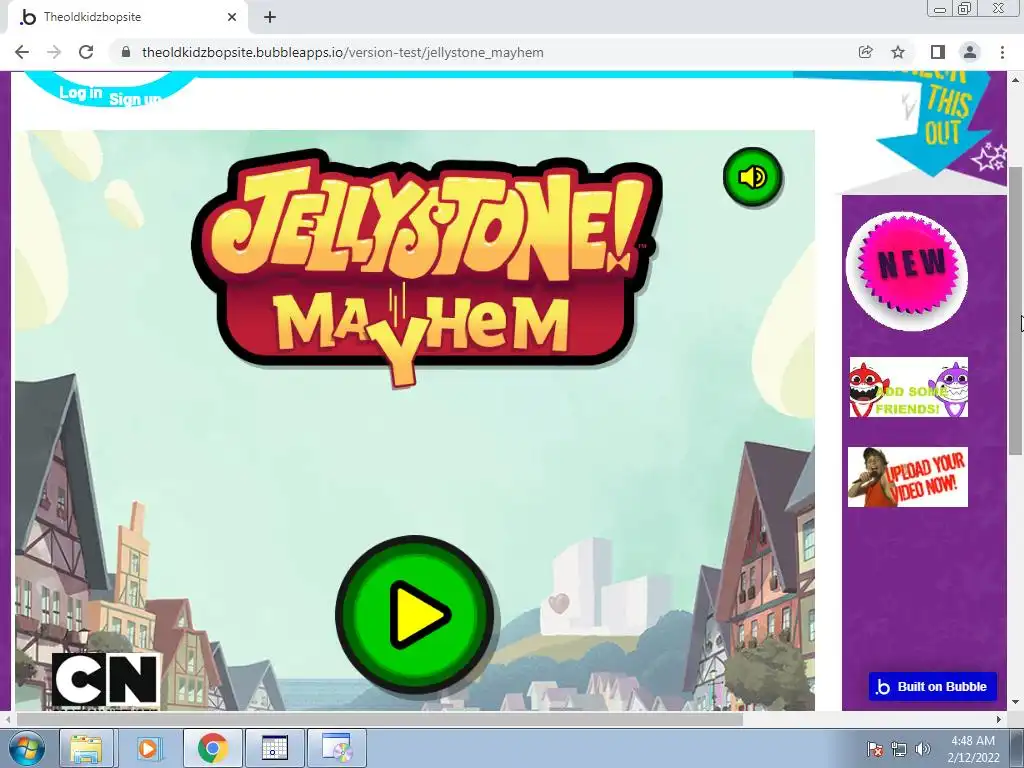1024x768 pixels.
Task: Open the network tray icon
Action: (x=899, y=749)
